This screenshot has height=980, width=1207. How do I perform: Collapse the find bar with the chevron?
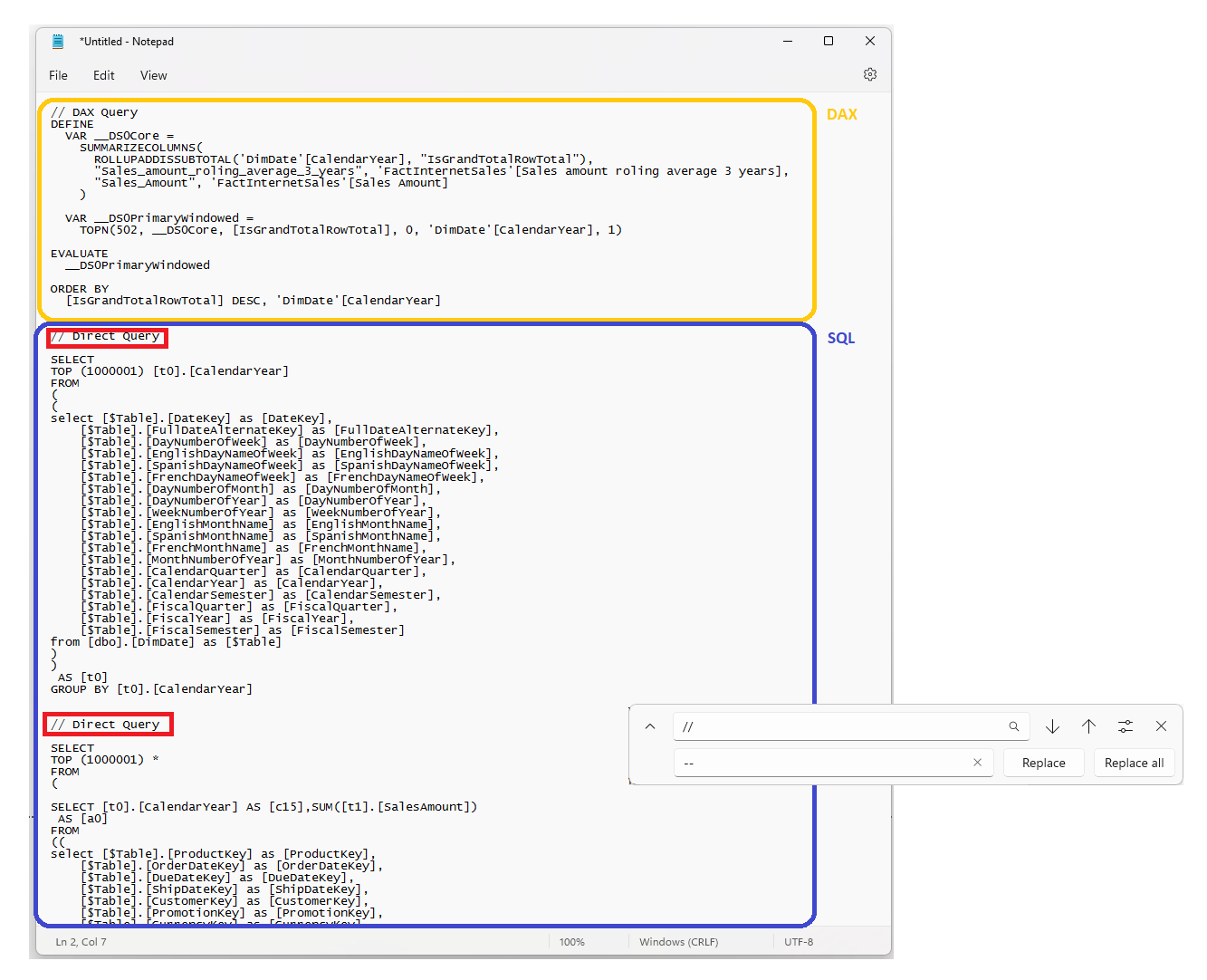click(x=649, y=725)
